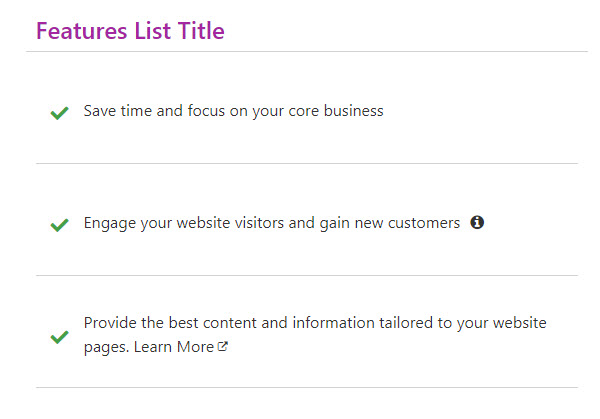Click the green checkmark beside 'Save time' feature
This screenshot has height=419, width=600.
(x=59, y=113)
